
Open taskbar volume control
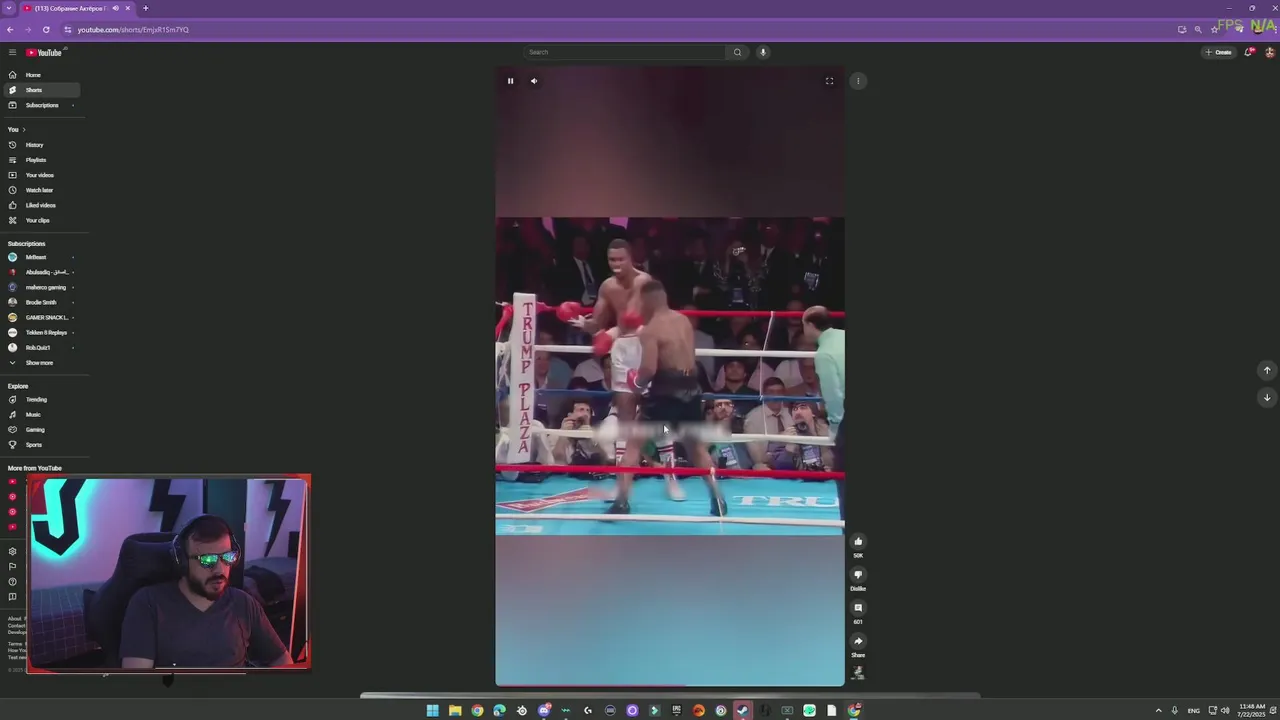1225,711
